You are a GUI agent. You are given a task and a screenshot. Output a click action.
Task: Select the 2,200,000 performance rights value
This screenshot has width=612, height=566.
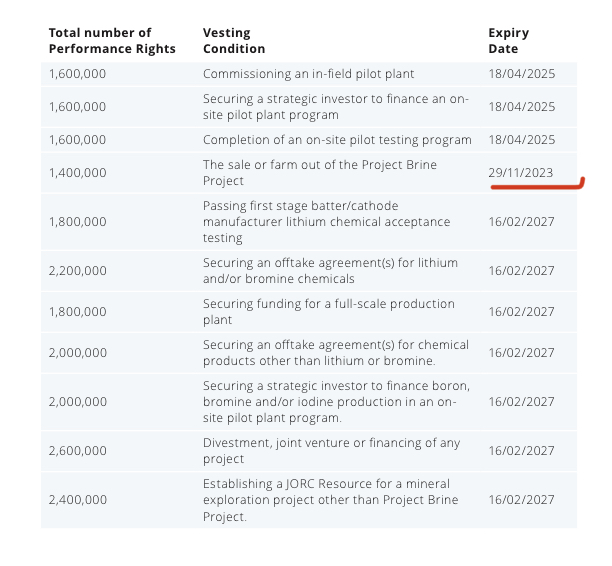77,271
